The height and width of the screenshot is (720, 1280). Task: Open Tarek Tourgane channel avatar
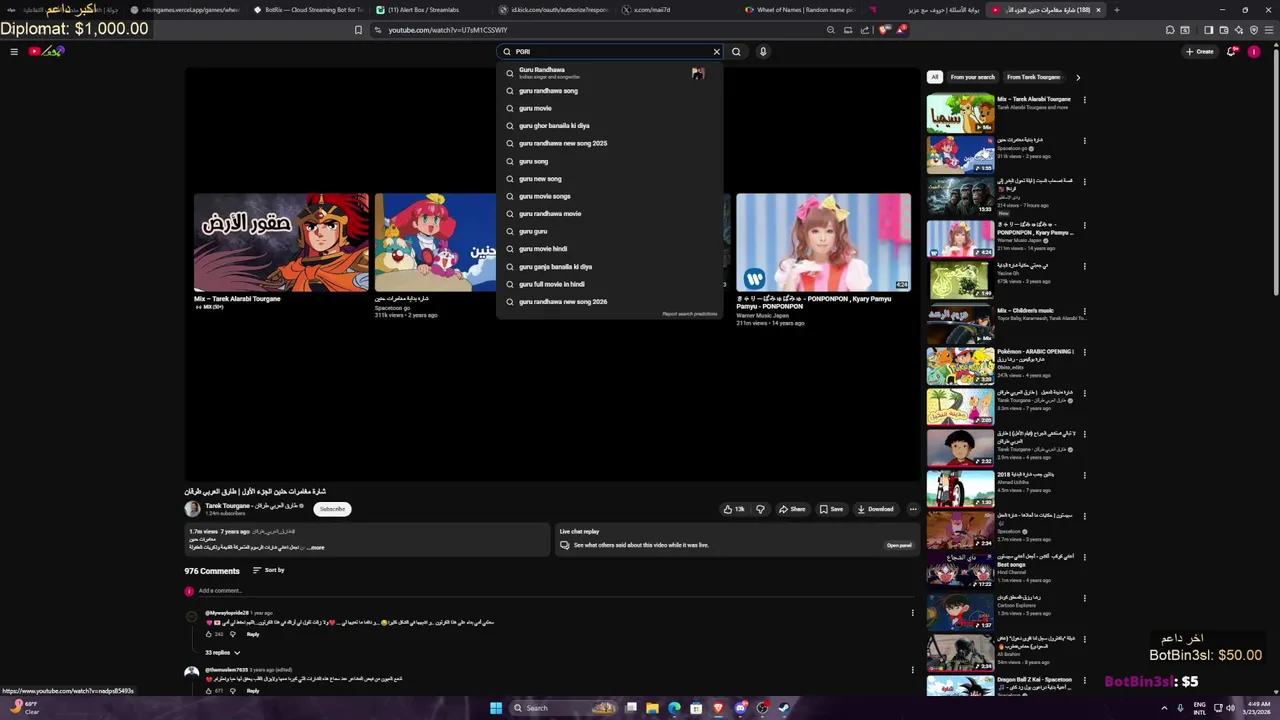(192, 509)
